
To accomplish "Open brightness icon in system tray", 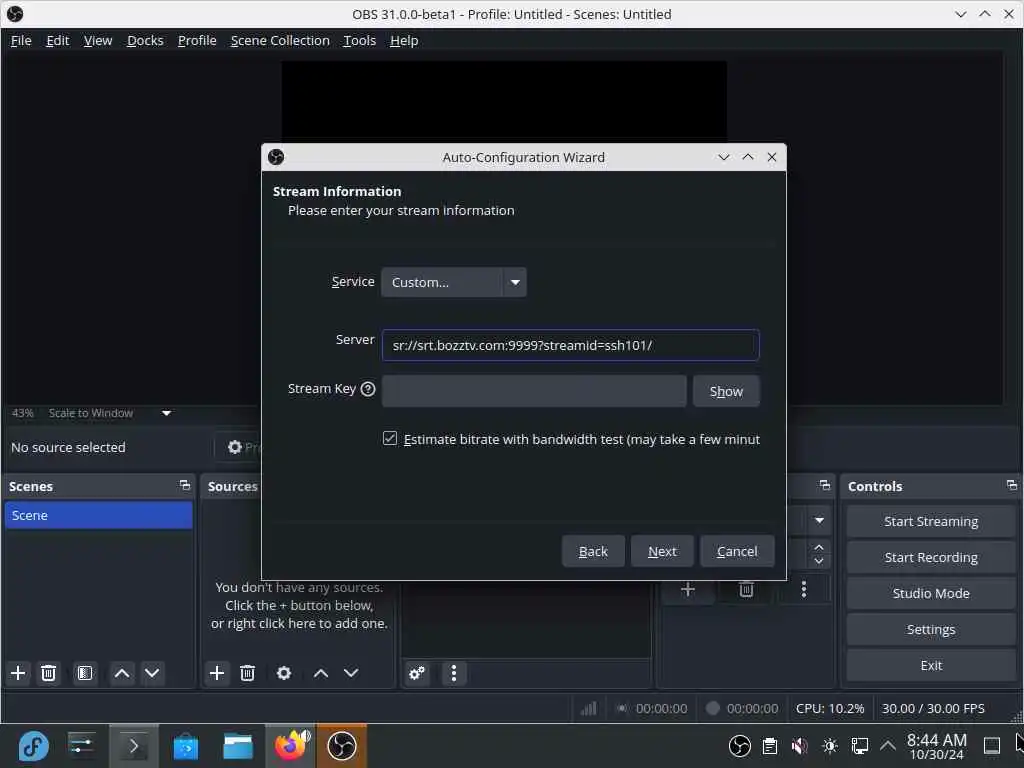I will point(830,746).
